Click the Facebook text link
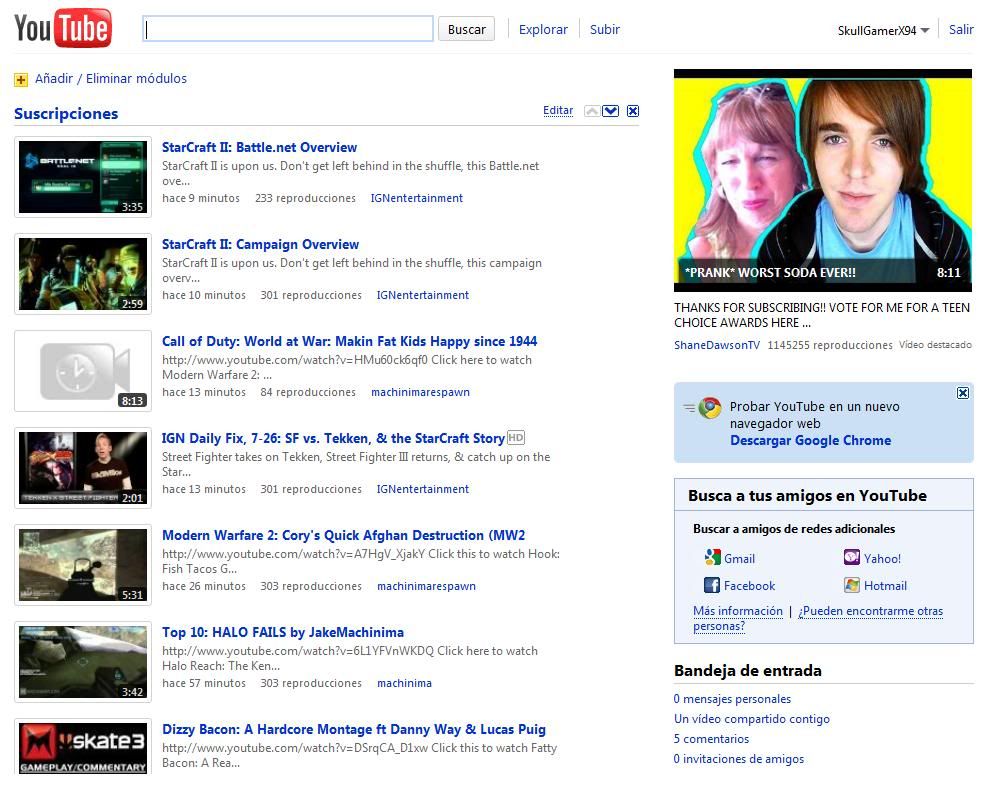988x794 pixels. click(x=749, y=586)
